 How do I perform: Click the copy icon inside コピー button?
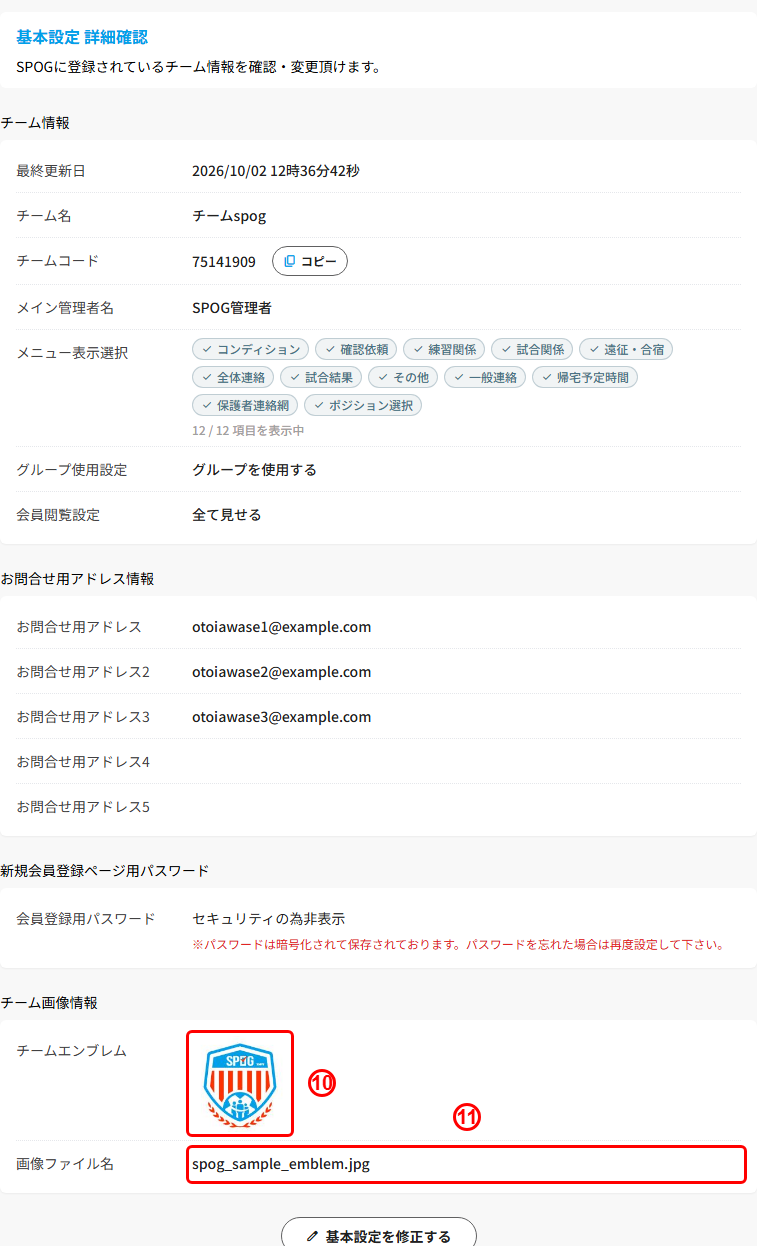point(290,261)
